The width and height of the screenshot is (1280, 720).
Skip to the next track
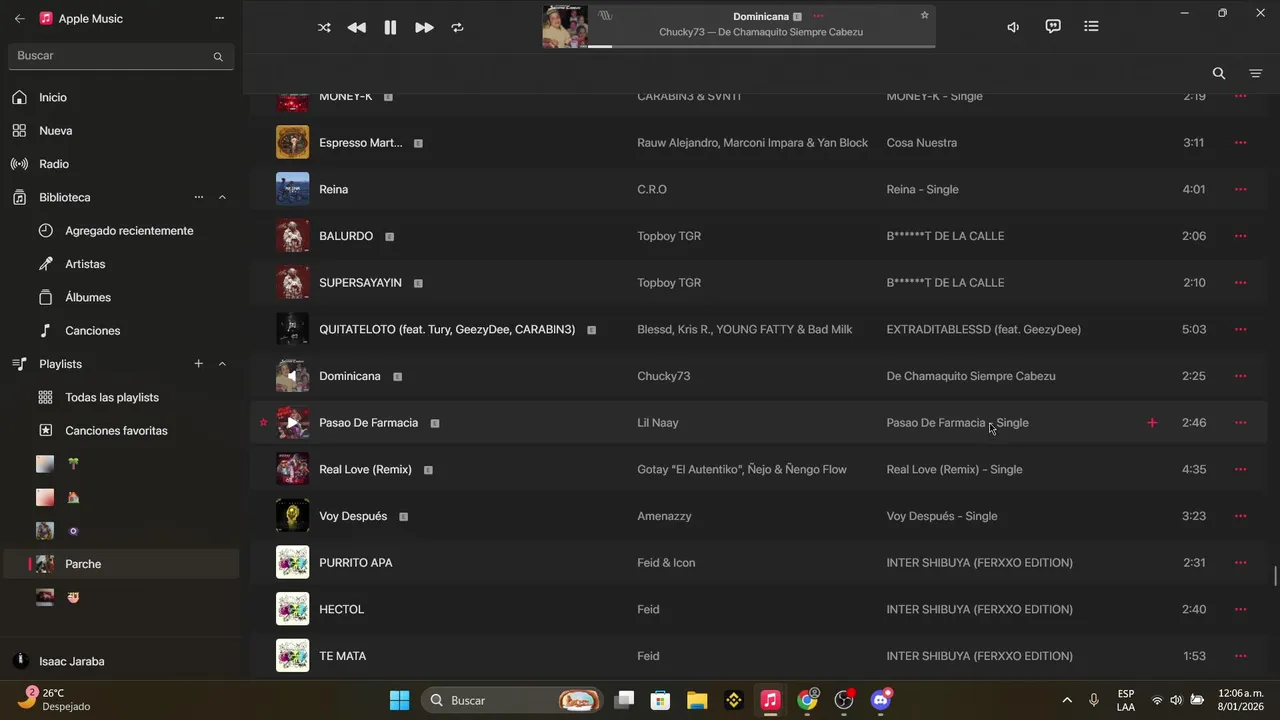(424, 28)
